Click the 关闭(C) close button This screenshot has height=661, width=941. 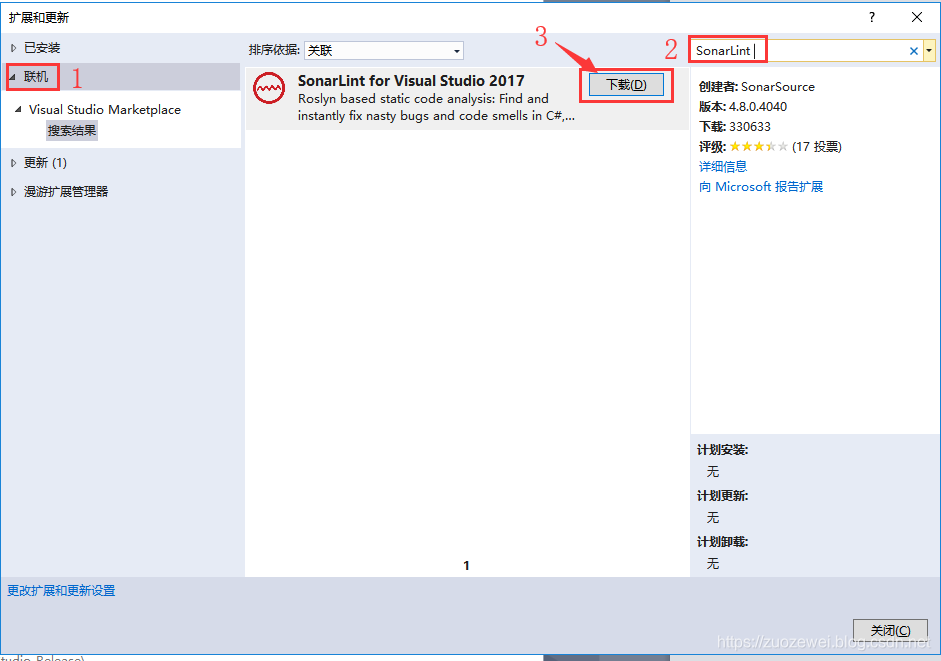[x=890, y=630]
